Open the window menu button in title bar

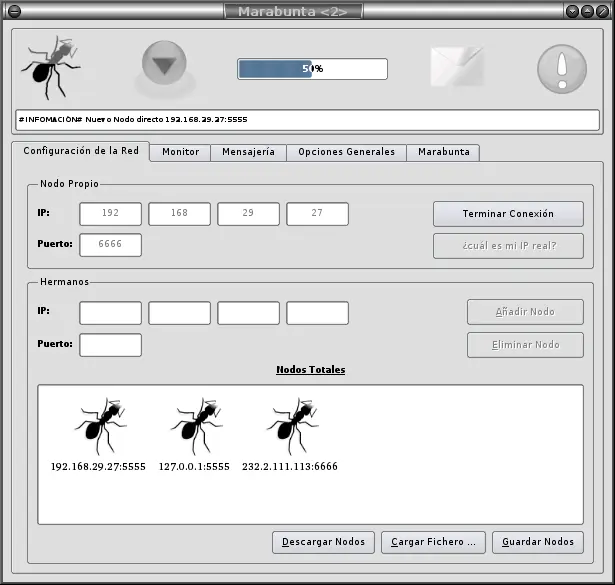[x=15, y=11]
